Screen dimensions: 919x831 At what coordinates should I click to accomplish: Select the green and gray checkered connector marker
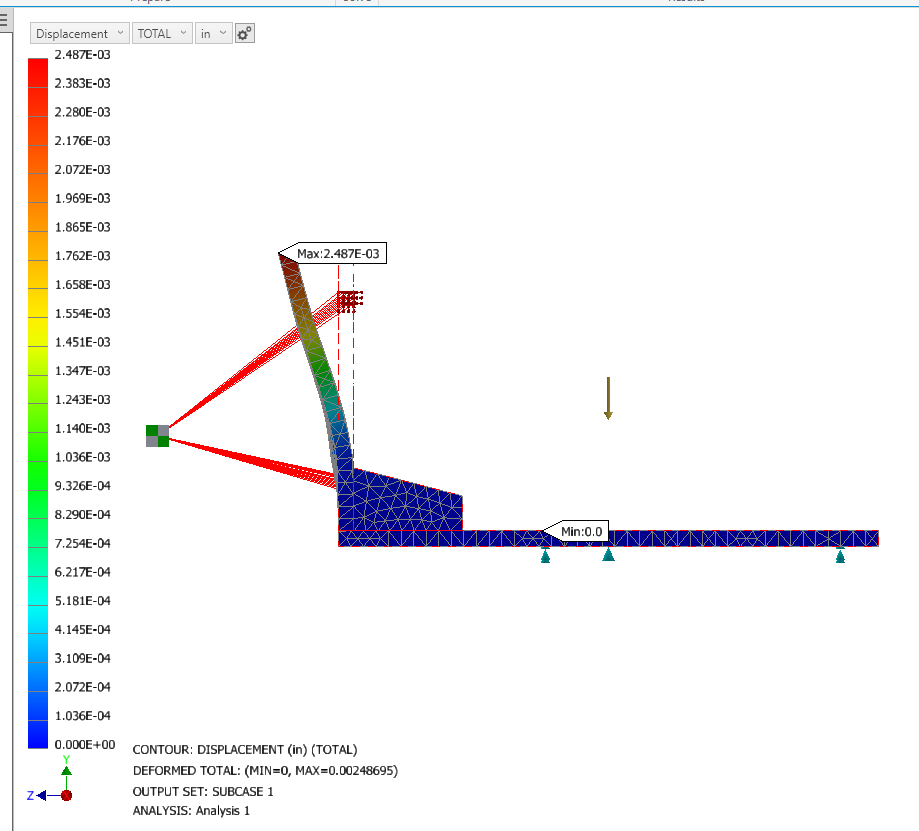click(x=157, y=435)
